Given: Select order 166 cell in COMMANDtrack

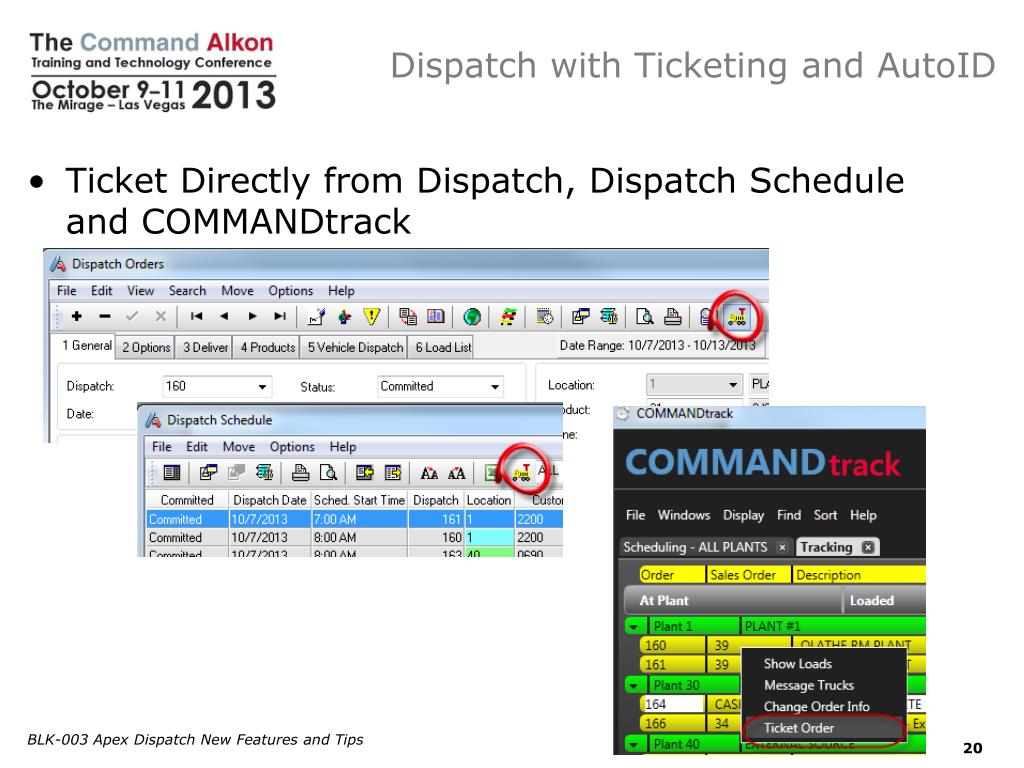Looking at the screenshot, I should click(x=673, y=724).
